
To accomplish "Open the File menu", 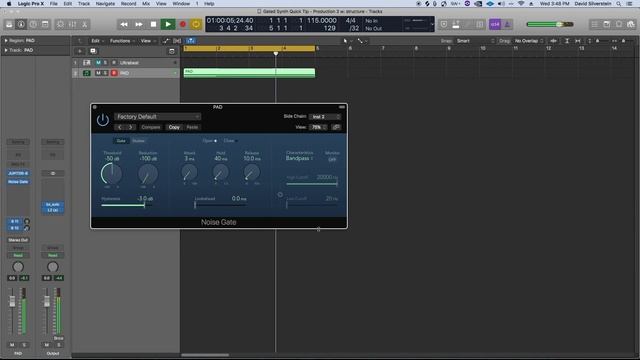I will (53, 4).
